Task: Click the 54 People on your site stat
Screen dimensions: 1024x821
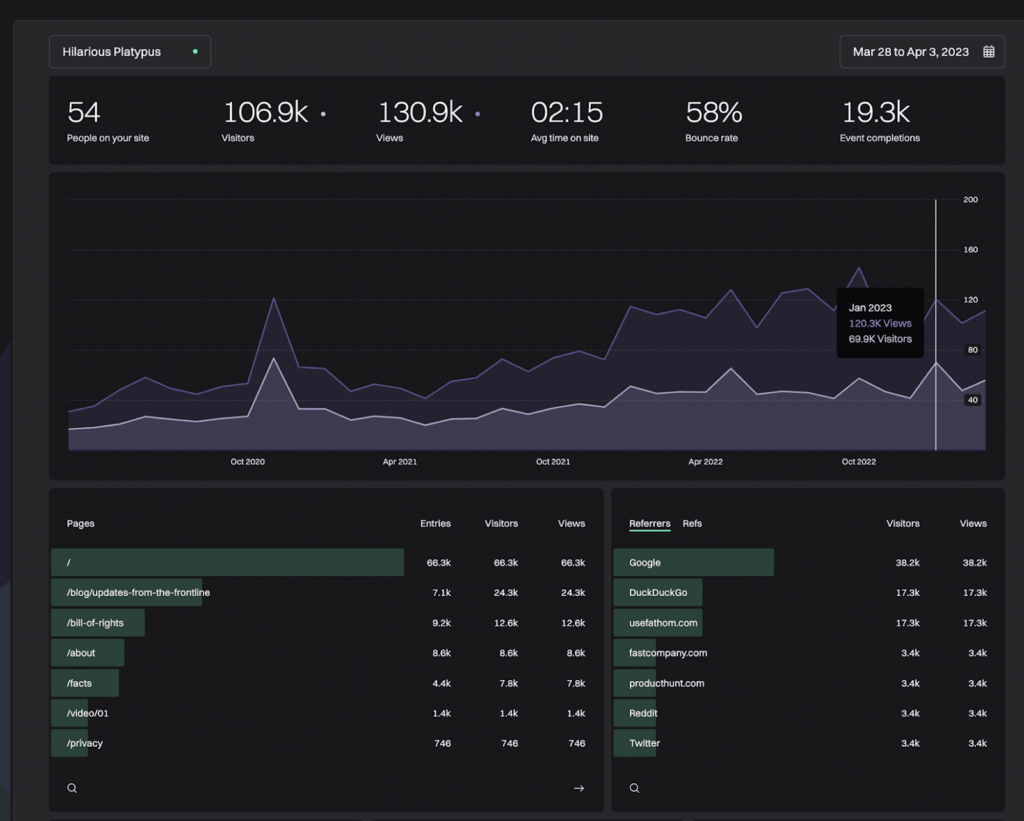Action: [108, 121]
